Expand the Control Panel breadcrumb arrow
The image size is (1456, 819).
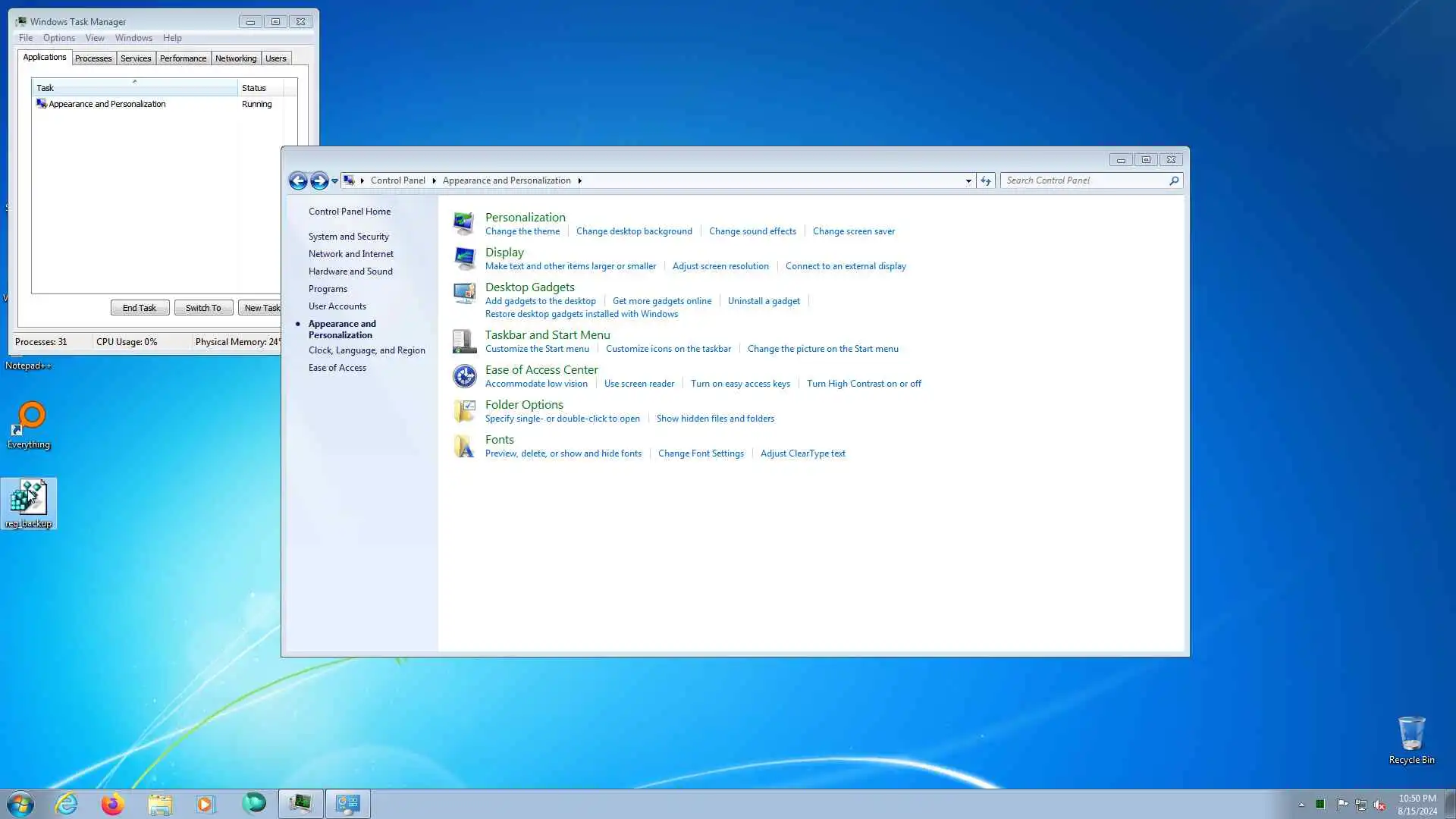pyautogui.click(x=435, y=180)
